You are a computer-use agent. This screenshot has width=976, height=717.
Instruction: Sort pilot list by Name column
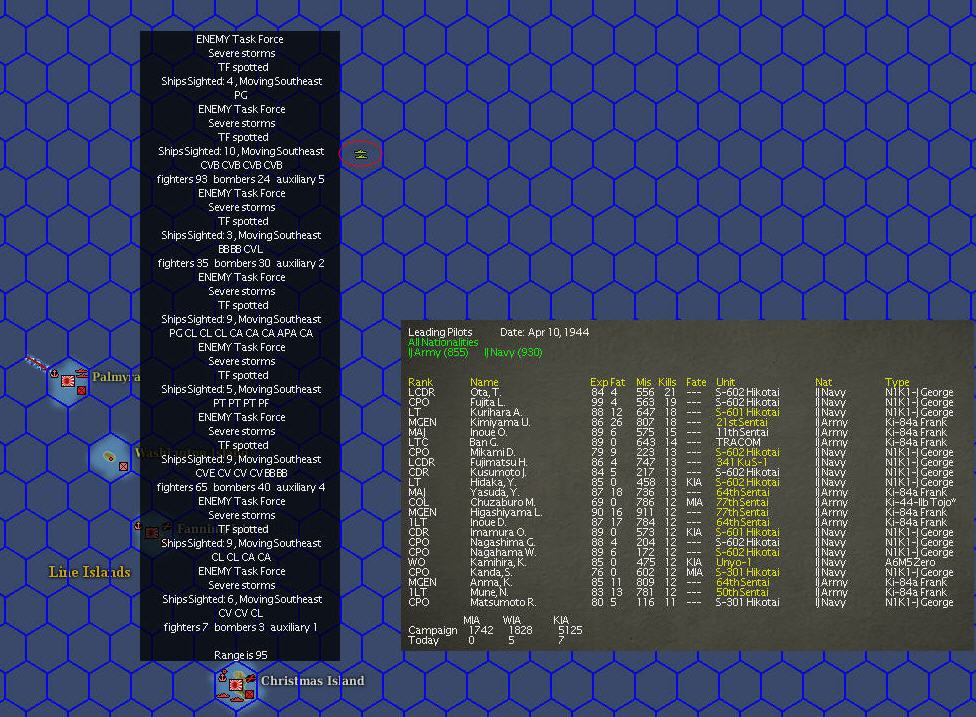coord(484,382)
